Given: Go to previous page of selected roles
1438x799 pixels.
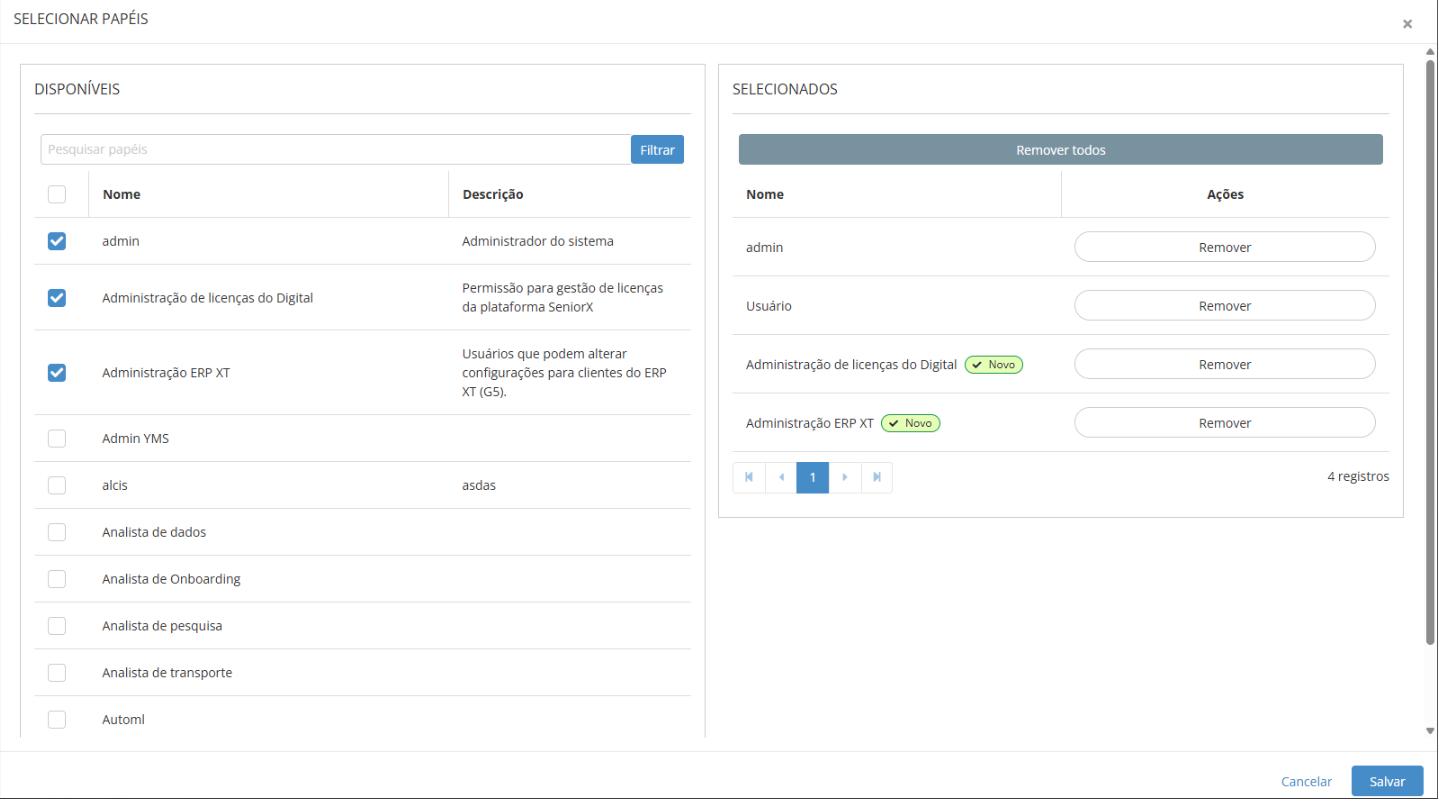Looking at the screenshot, I should tap(781, 478).
